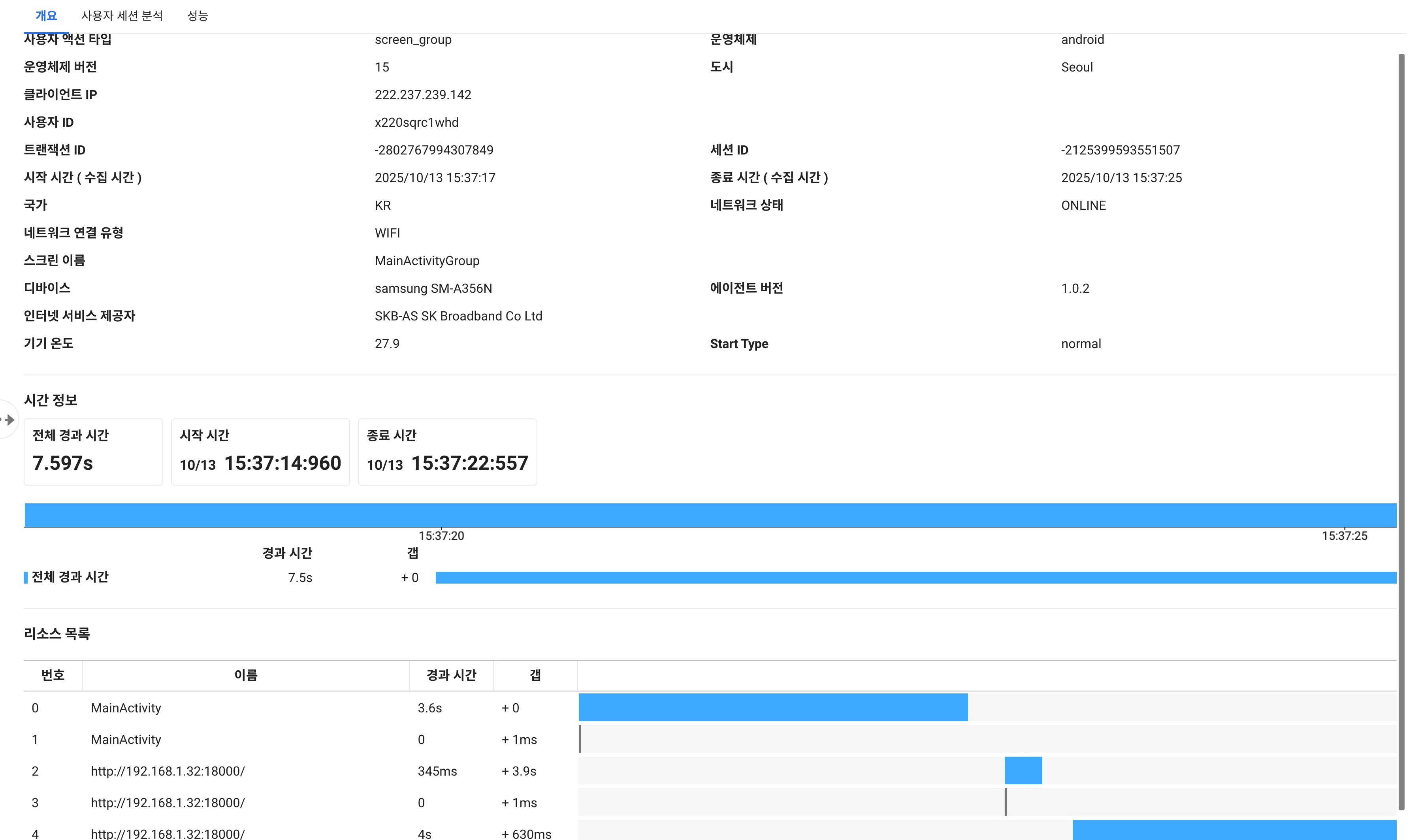
Task: Click the 3.6s MainActivity waterfall bar
Action: pyautogui.click(x=772, y=707)
